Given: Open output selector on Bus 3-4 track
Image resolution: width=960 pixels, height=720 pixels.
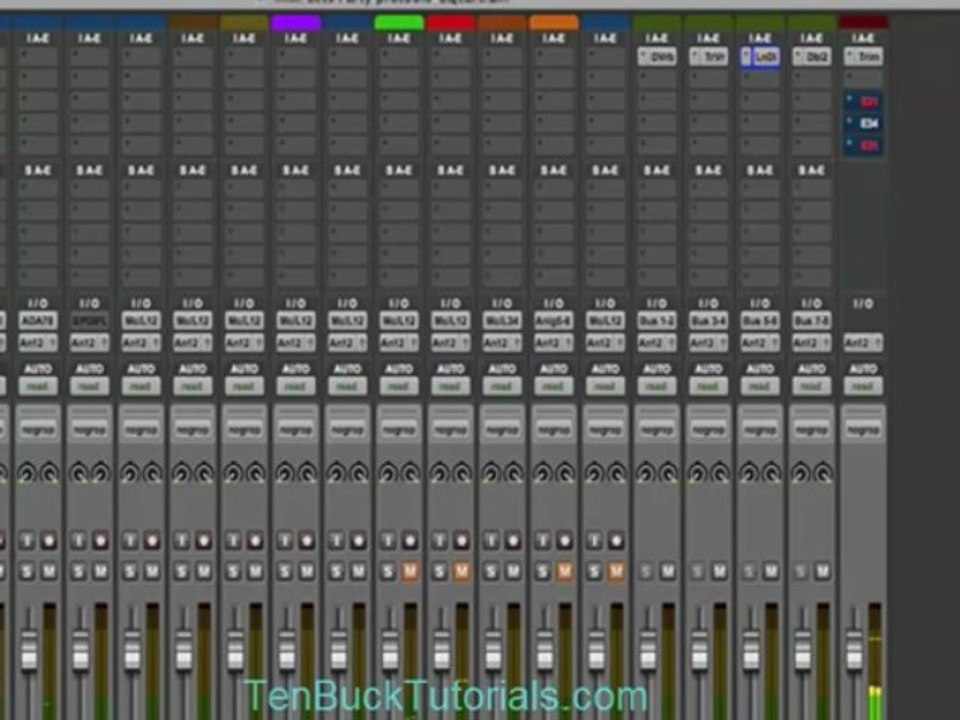Looking at the screenshot, I should point(708,343).
